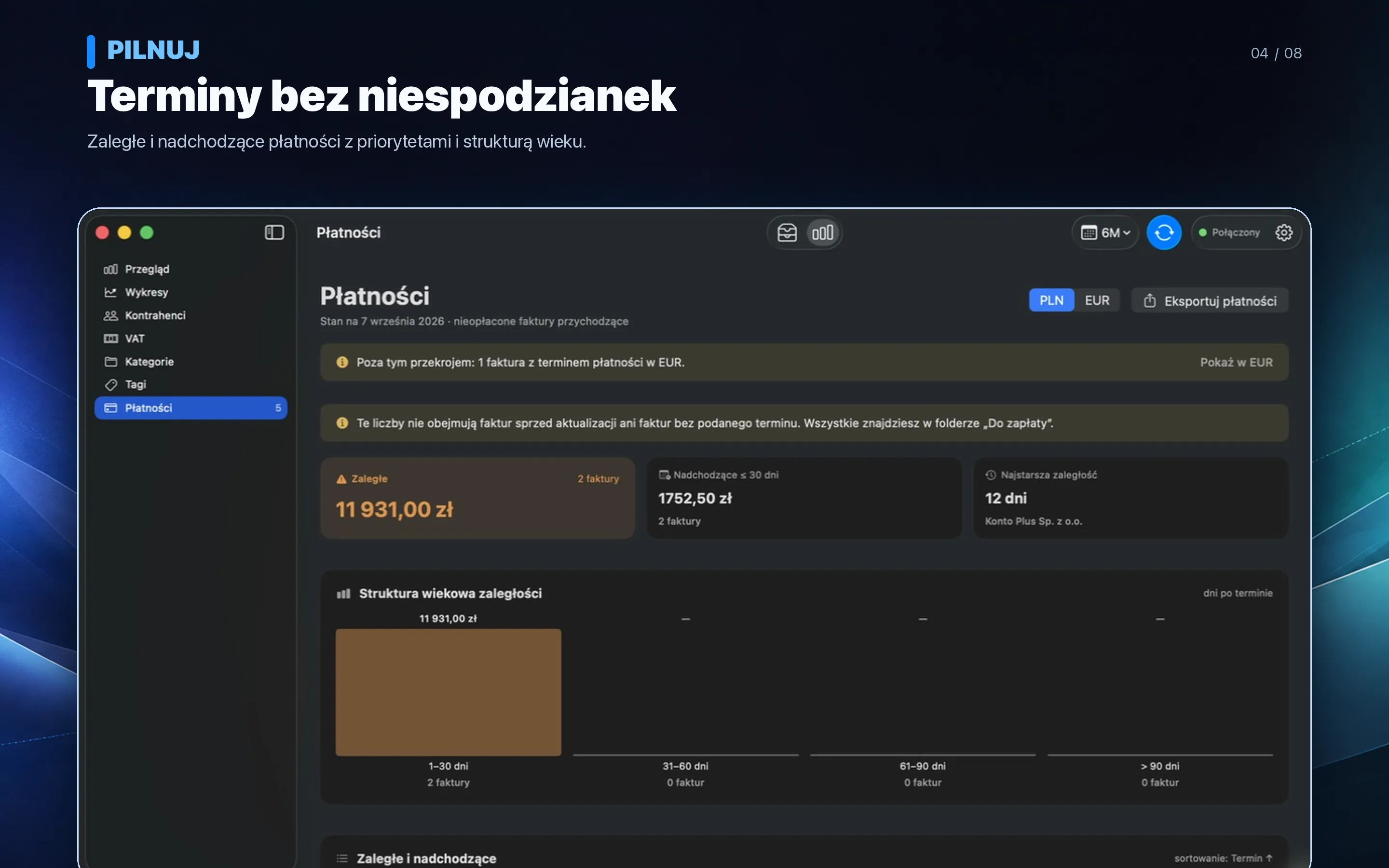Open the Zaległe summary card
This screenshot has width=1389, height=868.
(x=477, y=498)
